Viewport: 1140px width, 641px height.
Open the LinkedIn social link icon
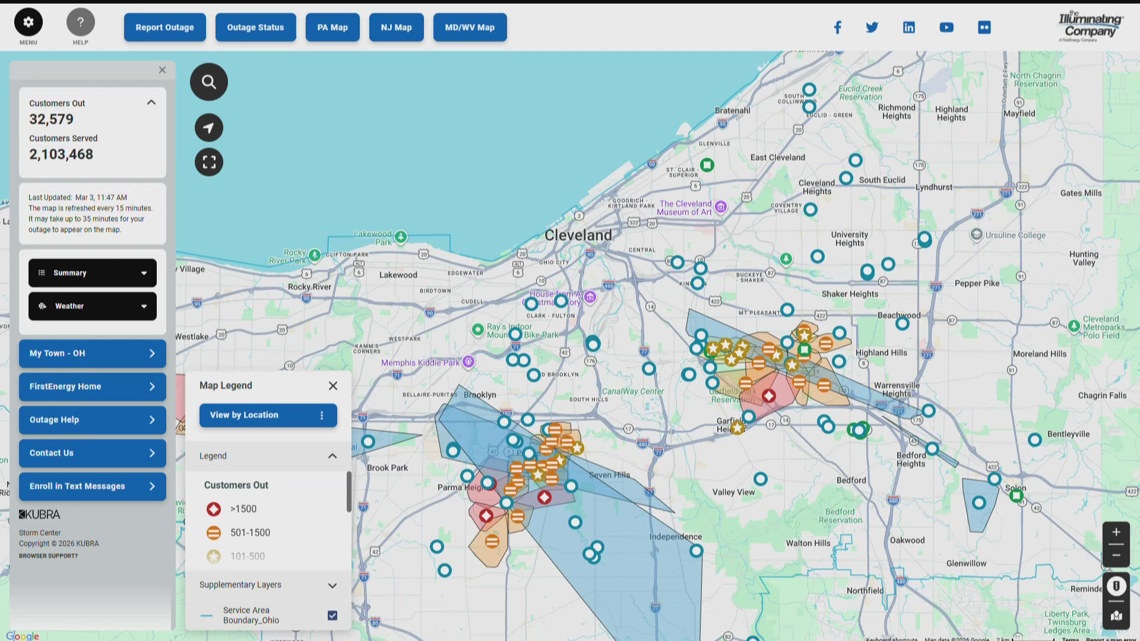pyautogui.click(x=909, y=28)
